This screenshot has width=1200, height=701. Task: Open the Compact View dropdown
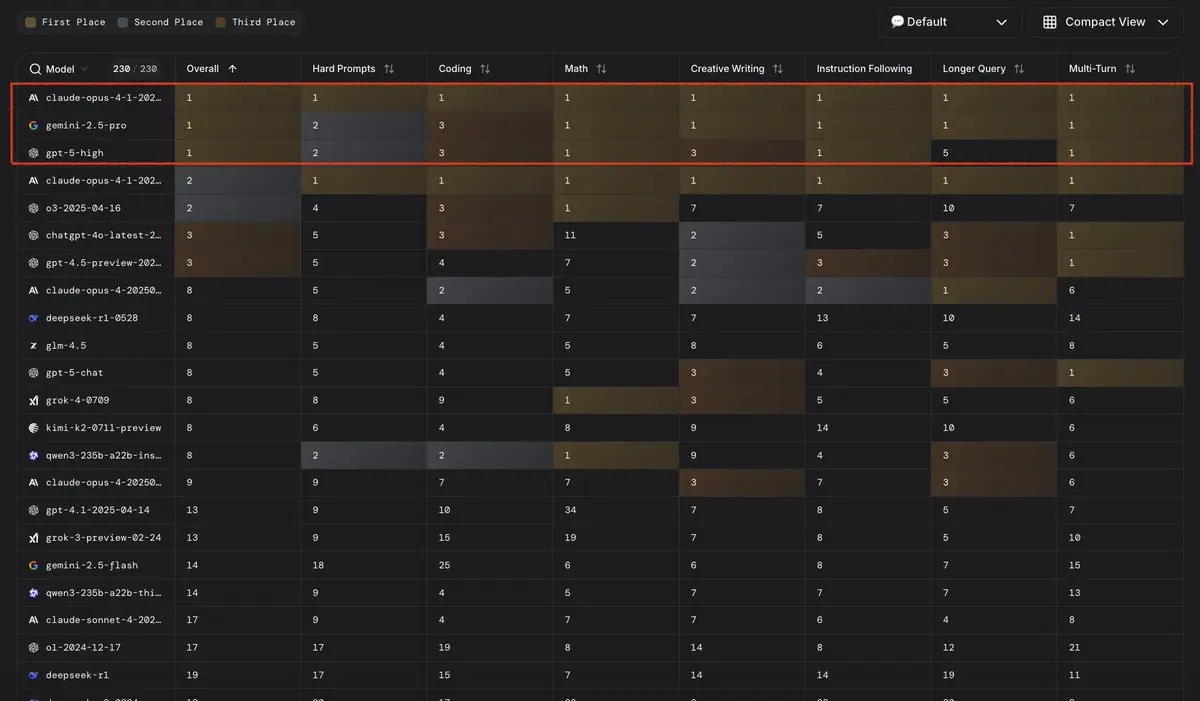pyautogui.click(x=1106, y=22)
